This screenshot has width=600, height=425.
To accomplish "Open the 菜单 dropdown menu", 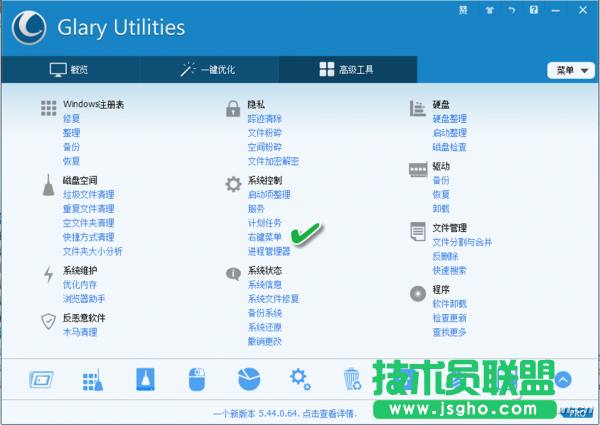I will tap(565, 70).
